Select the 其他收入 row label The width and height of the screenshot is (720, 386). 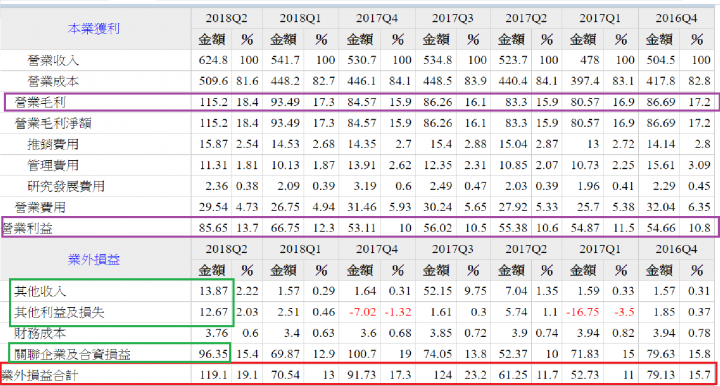point(40,291)
